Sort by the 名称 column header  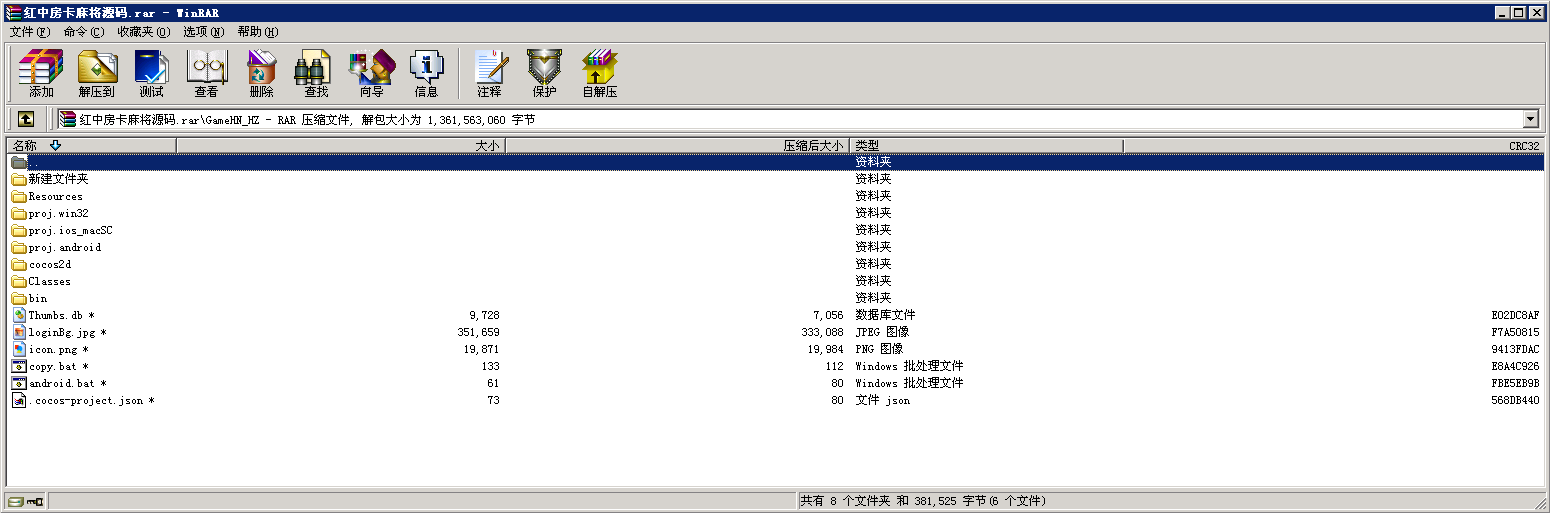click(x=25, y=146)
